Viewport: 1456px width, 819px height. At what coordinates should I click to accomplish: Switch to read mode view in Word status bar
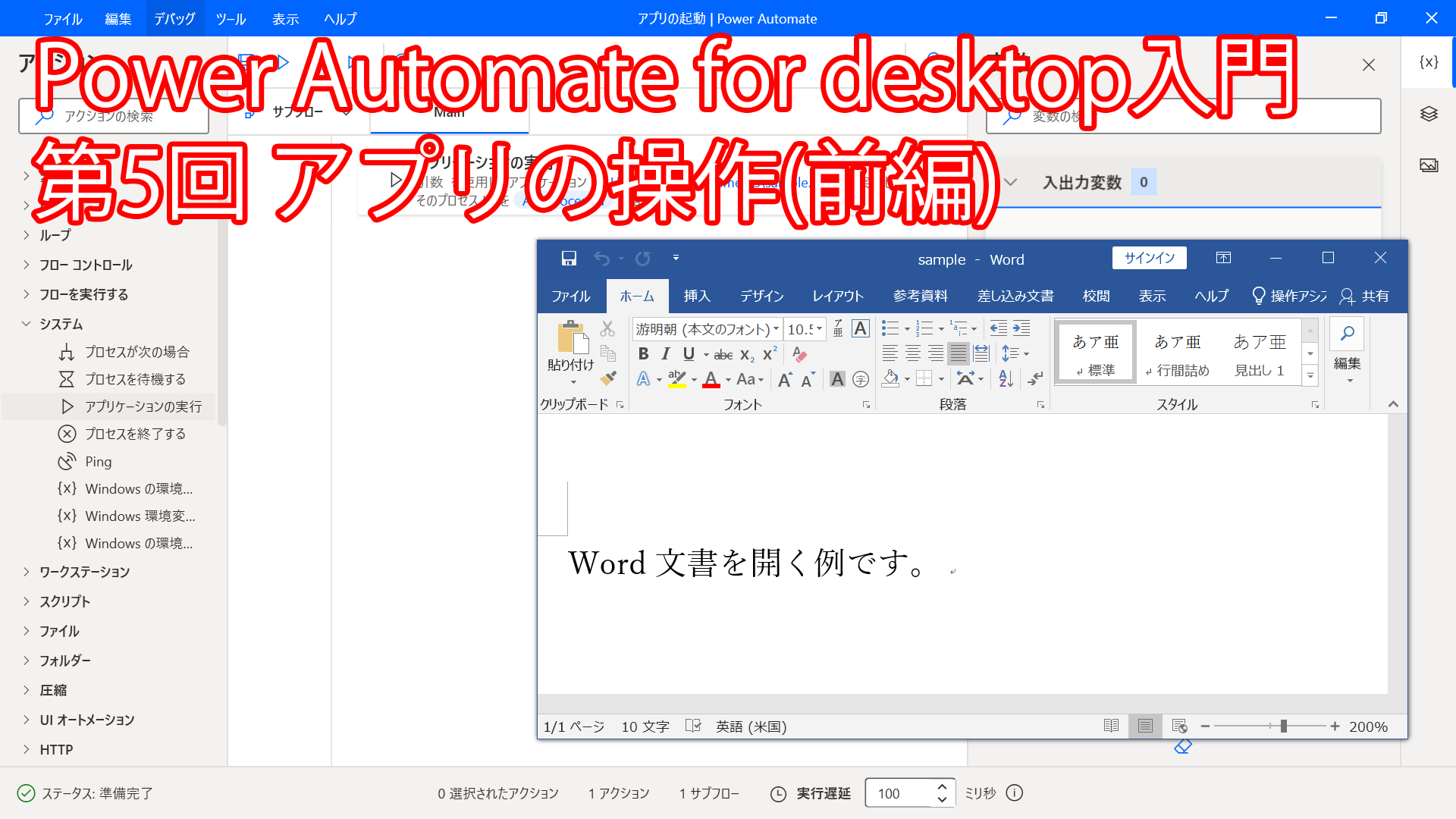[x=1111, y=726]
